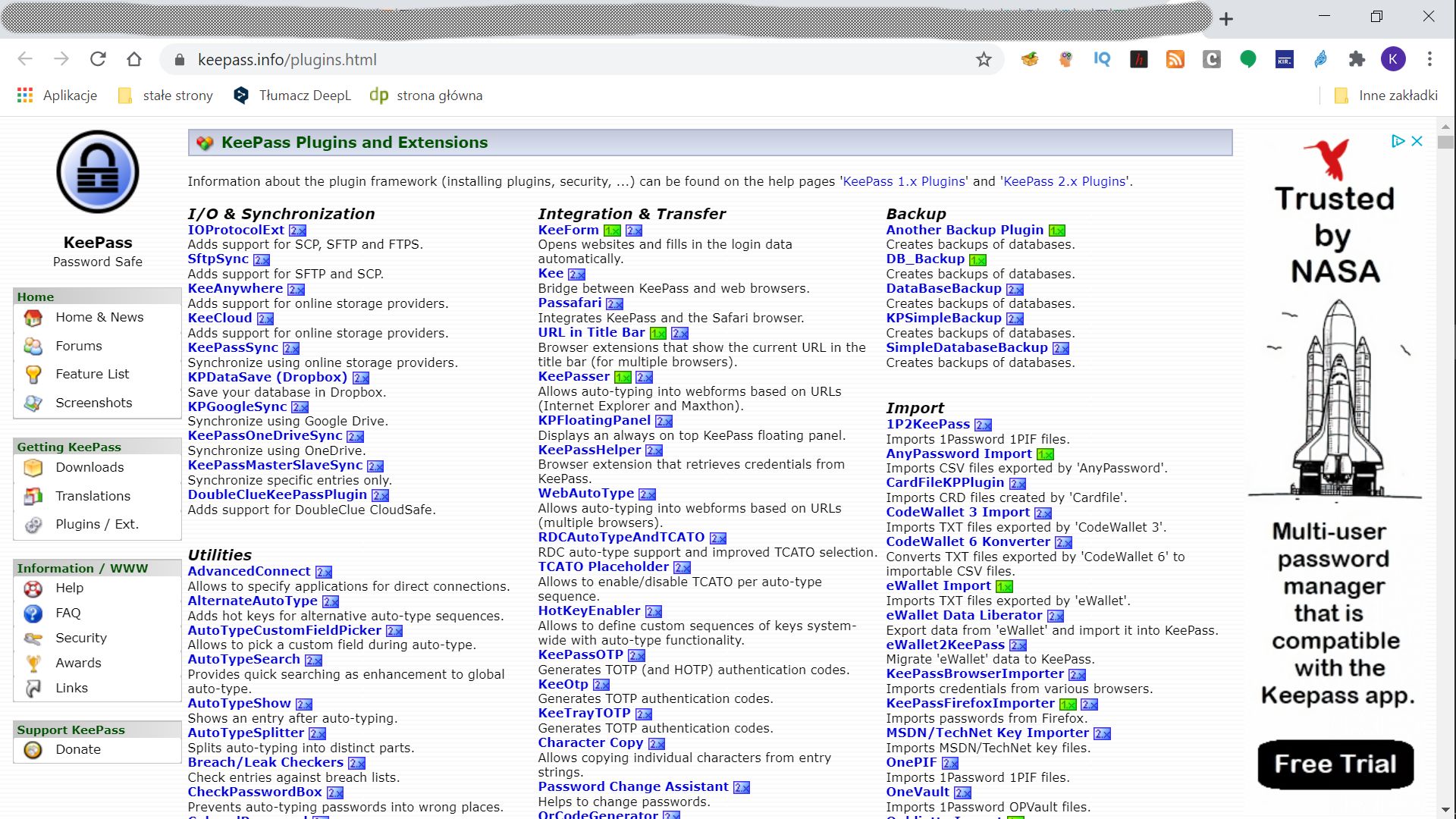Open the KeeAnywhere plugin link

point(235,288)
